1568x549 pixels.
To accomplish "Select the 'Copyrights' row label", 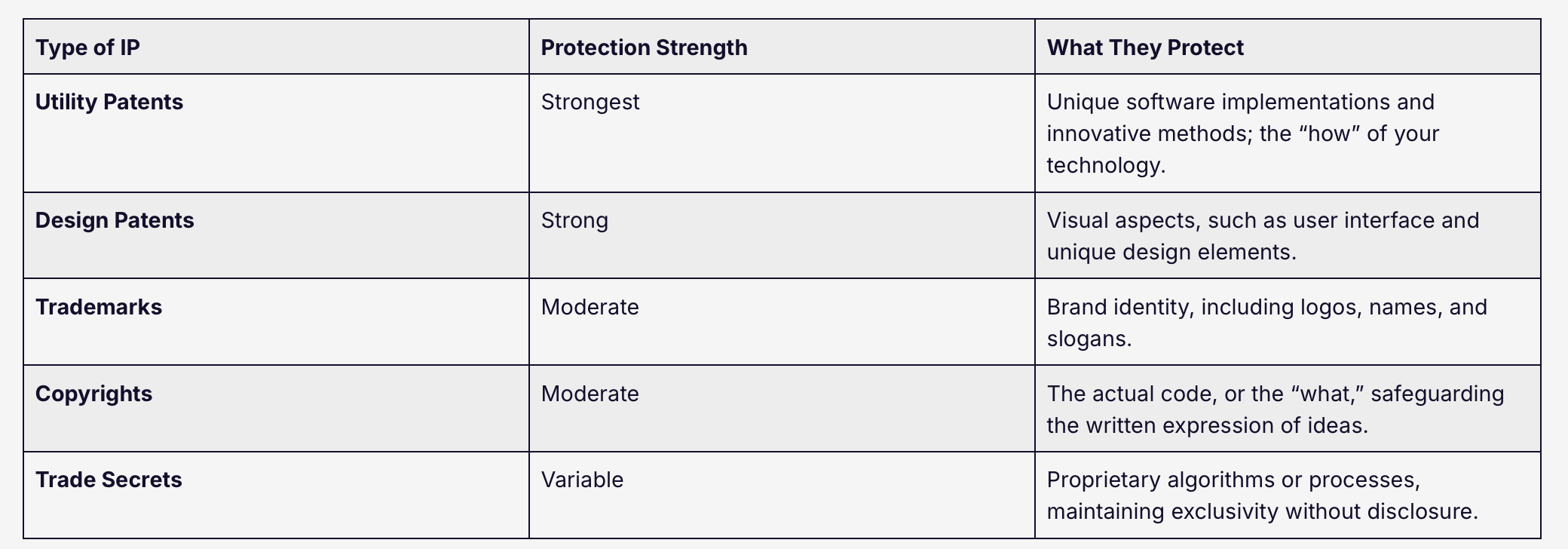I will 93,394.
